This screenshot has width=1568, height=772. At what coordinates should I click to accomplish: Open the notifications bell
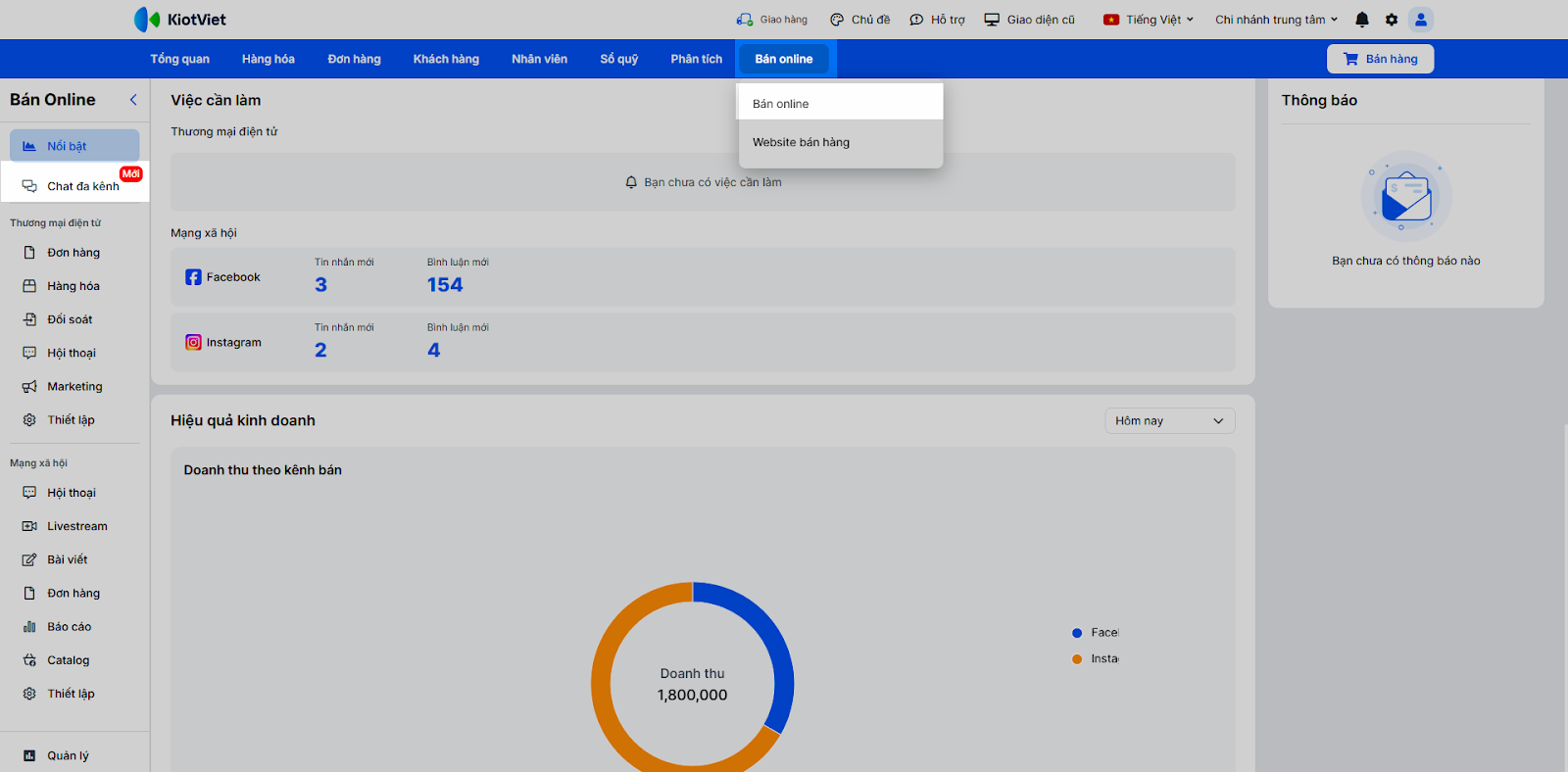click(1362, 20)
